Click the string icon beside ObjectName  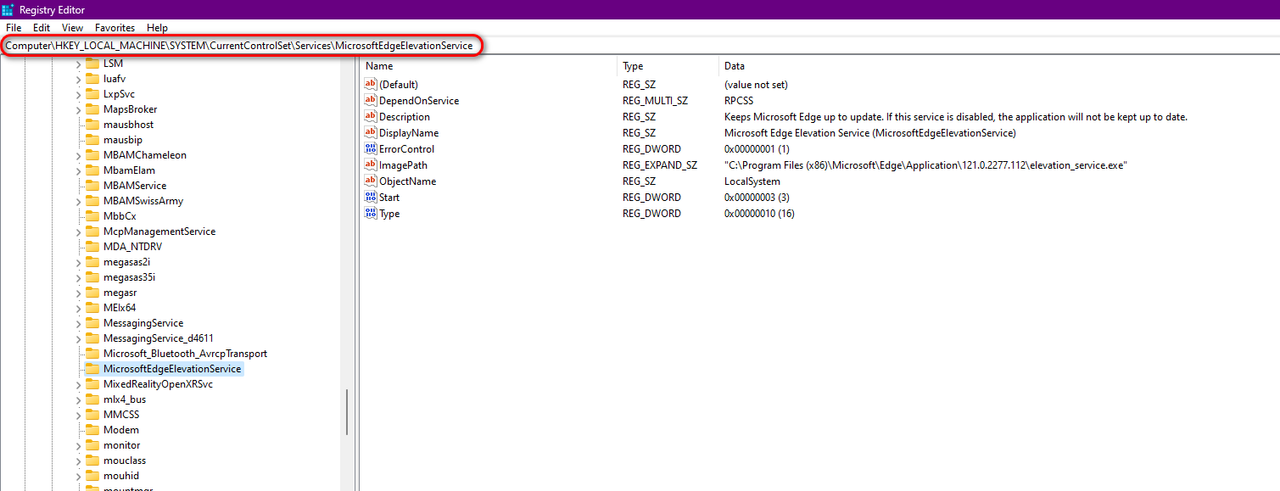click(x=371, y=181)
